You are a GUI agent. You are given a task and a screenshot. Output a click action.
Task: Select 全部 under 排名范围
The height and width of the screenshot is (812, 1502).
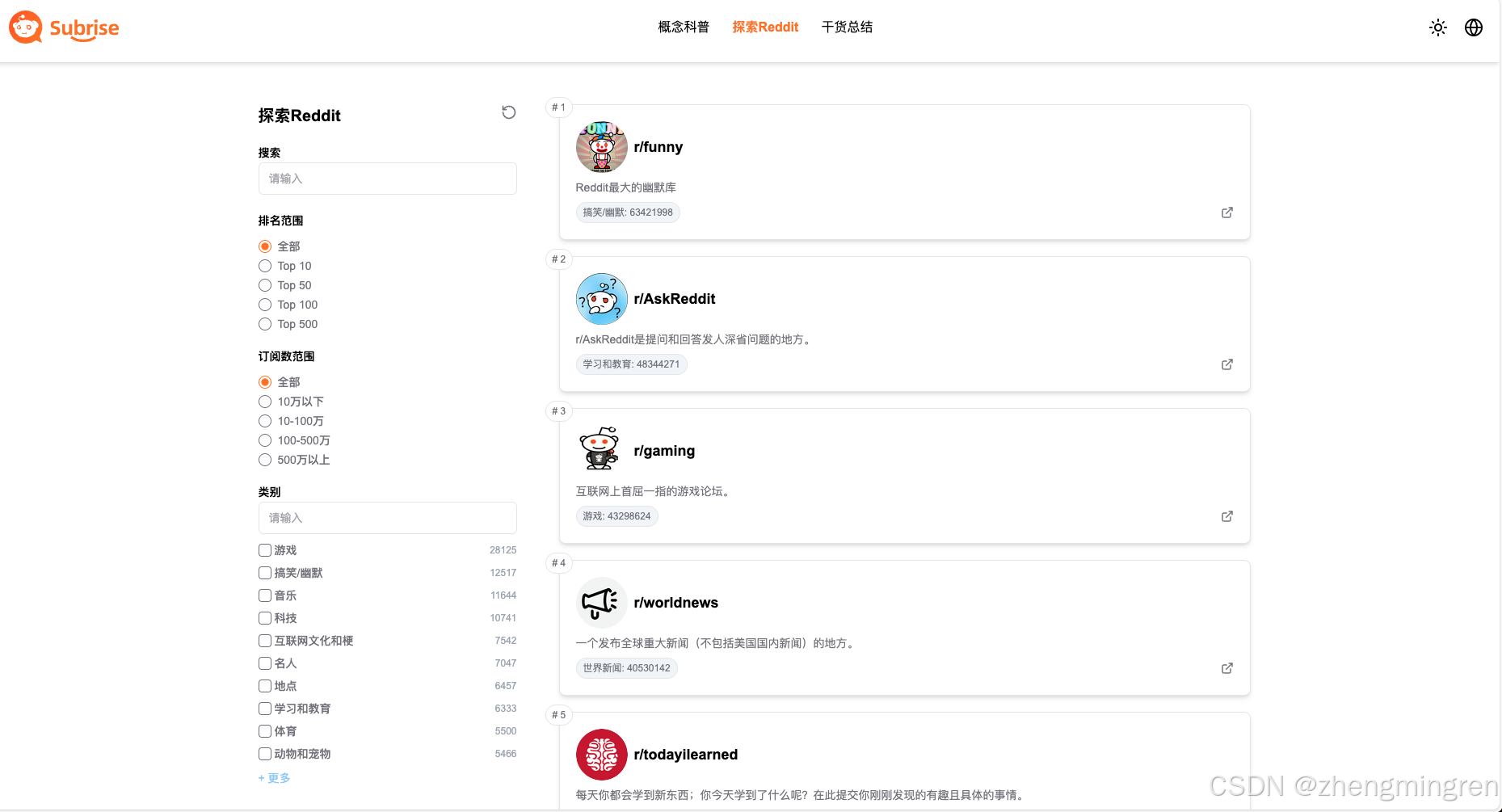coord(265,246)
